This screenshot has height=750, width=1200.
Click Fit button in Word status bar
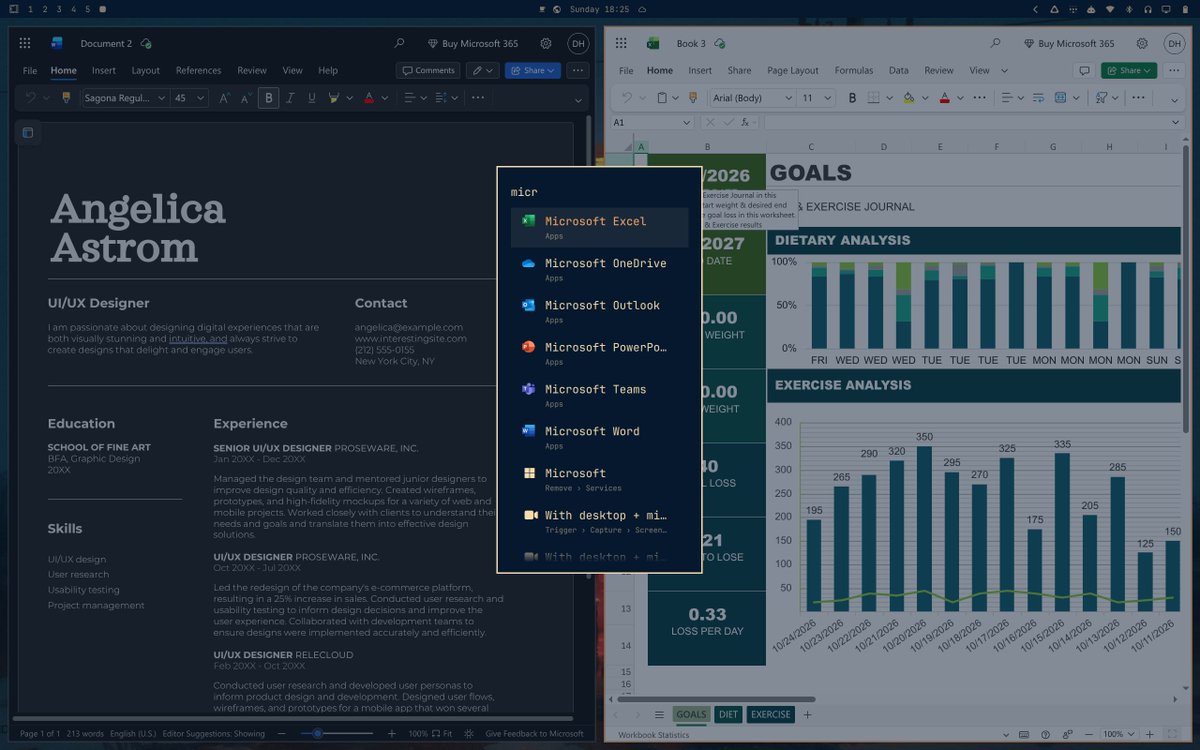point(440,734)
